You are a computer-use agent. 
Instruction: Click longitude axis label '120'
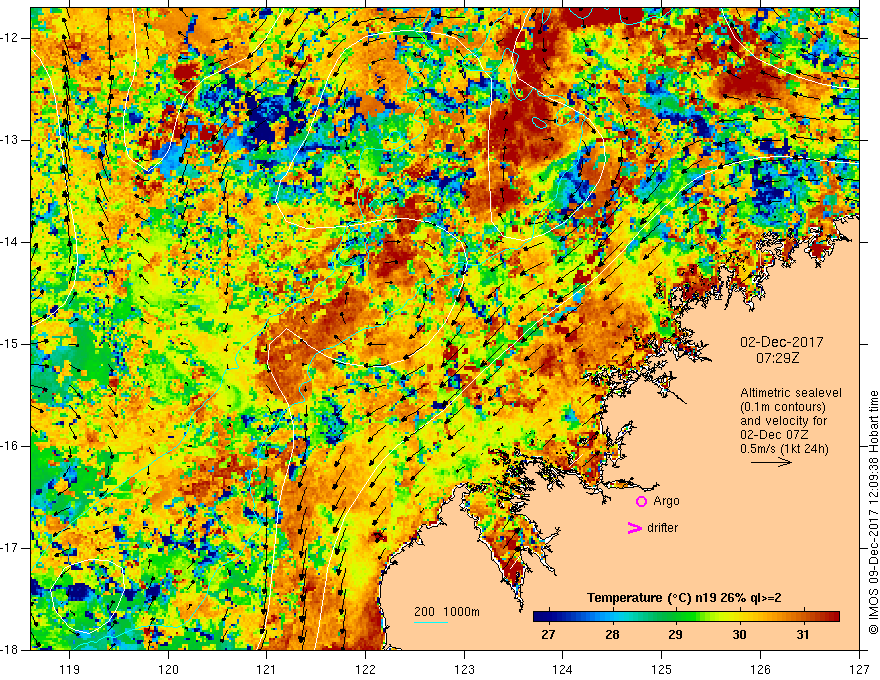point(168,669)
